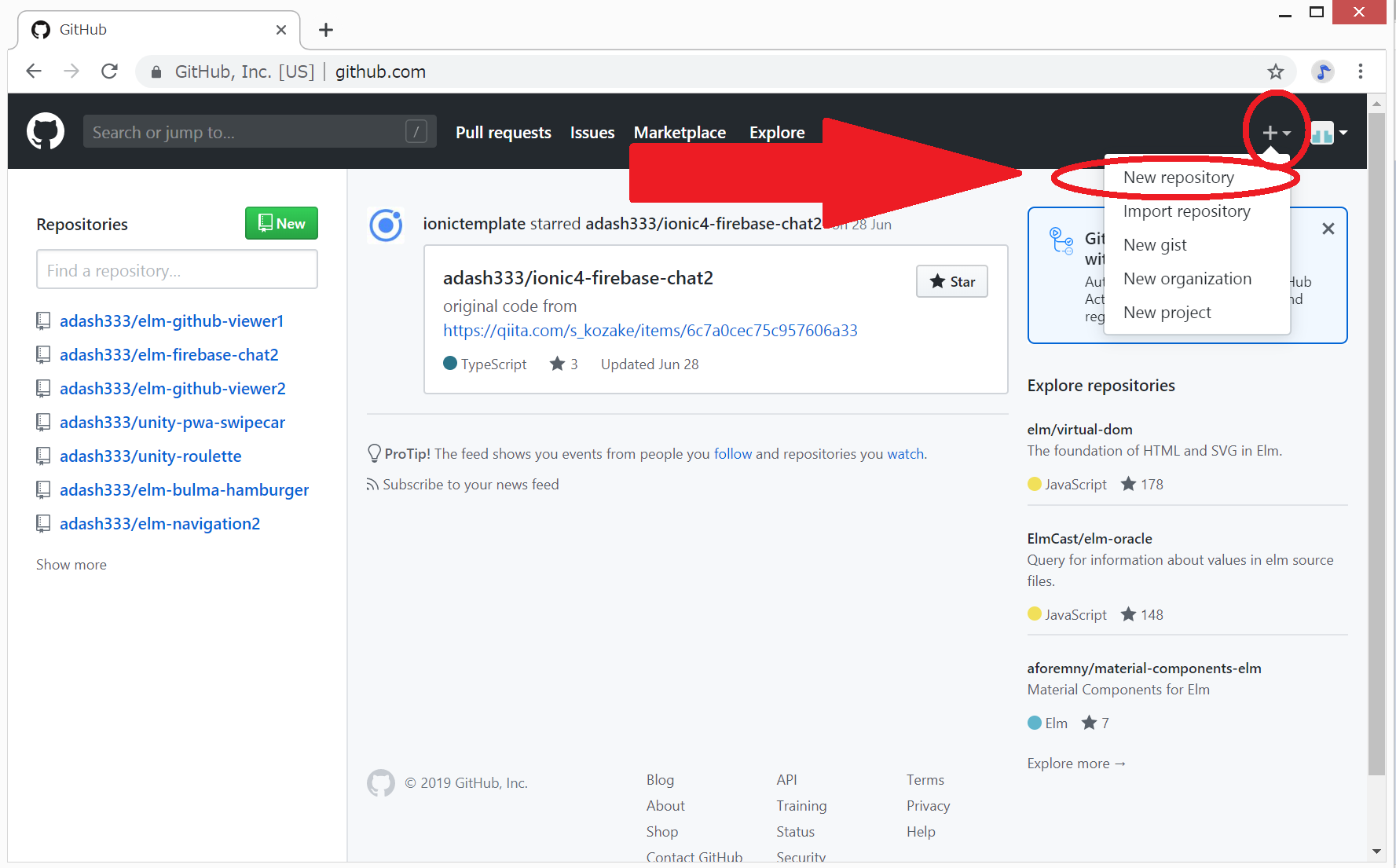Viewport: 1396px width, 868px height.
Task: Close the GitHub Actions notice box
Action: click(1328, 229)
